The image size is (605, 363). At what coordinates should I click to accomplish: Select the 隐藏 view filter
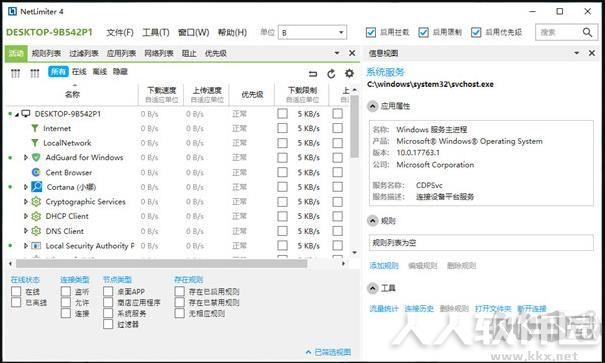[120, 71]
